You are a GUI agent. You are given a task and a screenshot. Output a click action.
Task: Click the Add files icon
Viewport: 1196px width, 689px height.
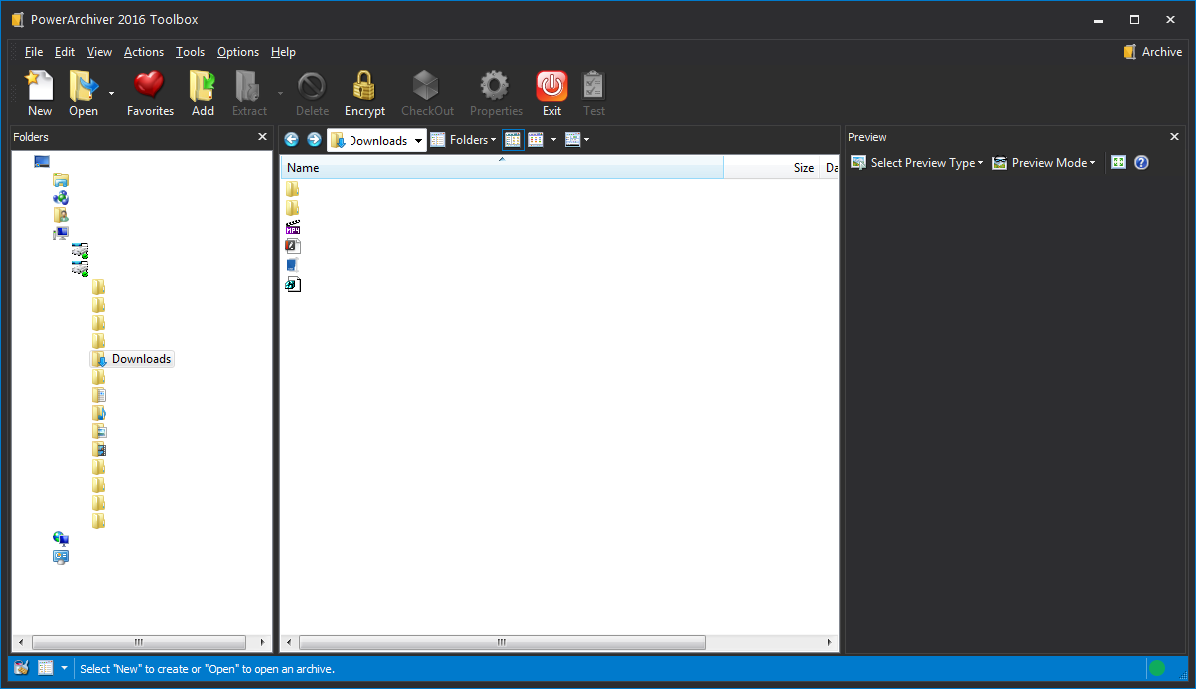tap(202, 92)
